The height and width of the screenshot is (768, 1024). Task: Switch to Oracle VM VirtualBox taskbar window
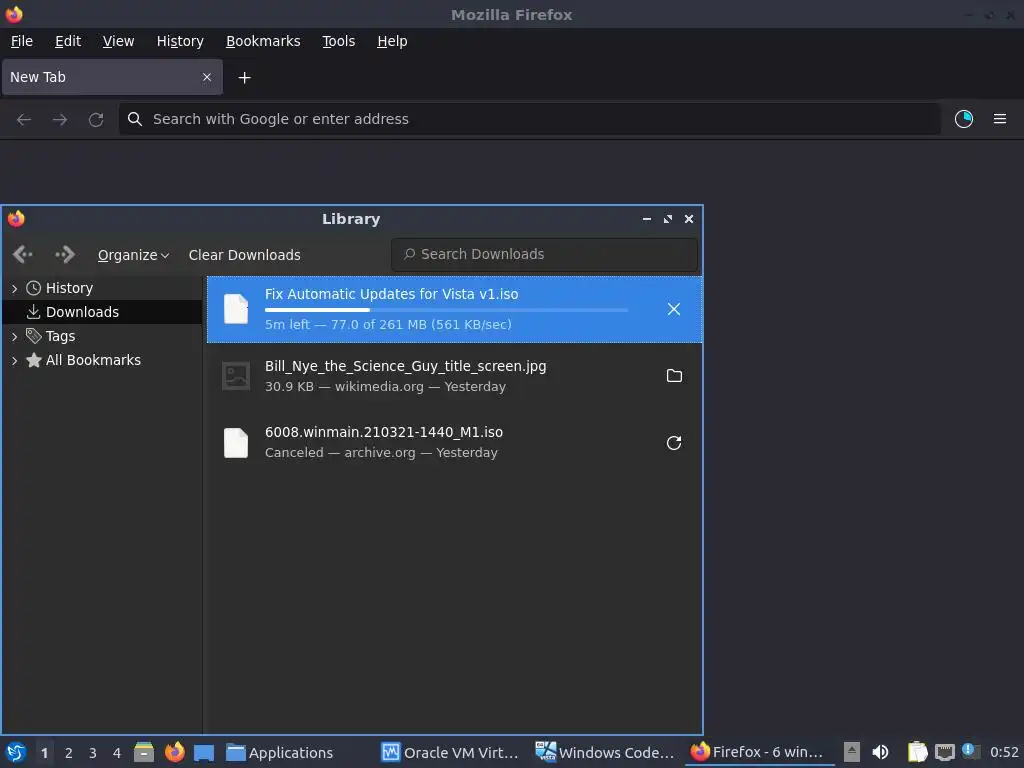coord(450,753)
